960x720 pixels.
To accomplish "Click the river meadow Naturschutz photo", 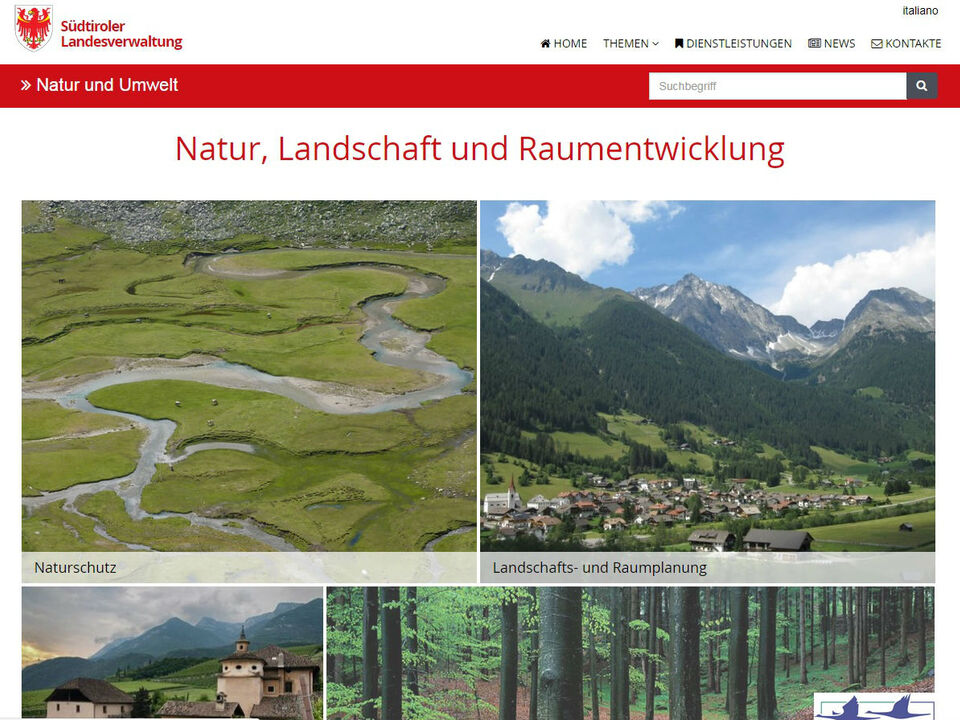I will click(249, 380).
